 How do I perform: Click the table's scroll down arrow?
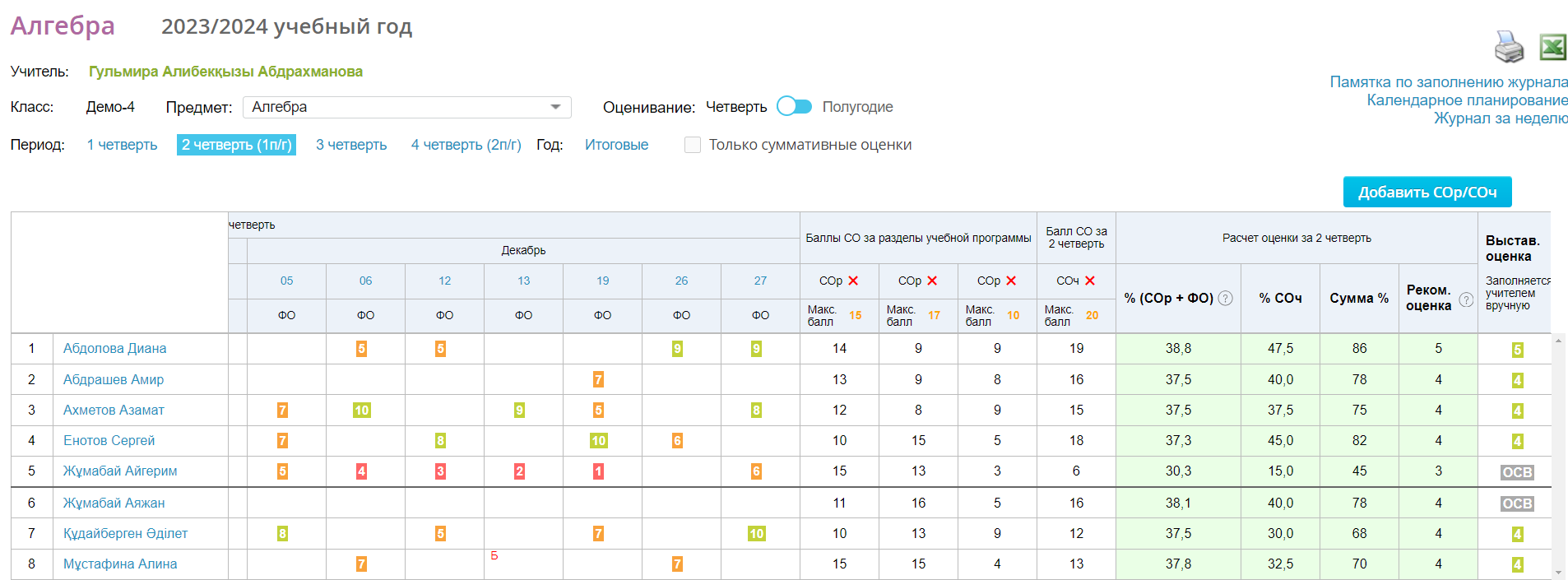click(1558, 573)
